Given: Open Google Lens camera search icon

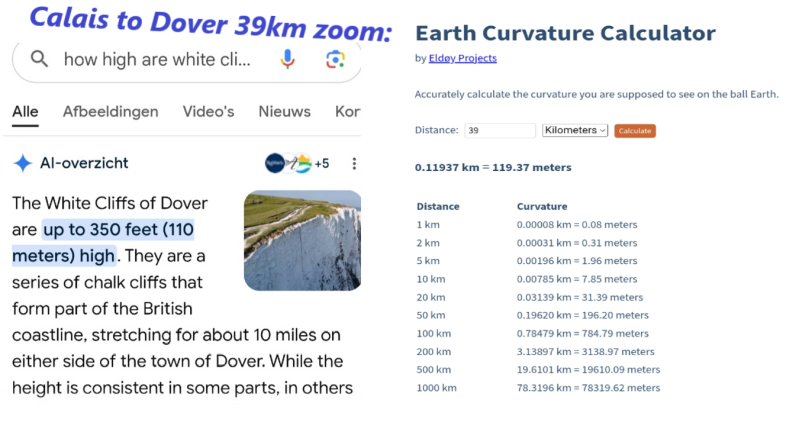Looking at the screenshot, I should (x=335, y=59).
